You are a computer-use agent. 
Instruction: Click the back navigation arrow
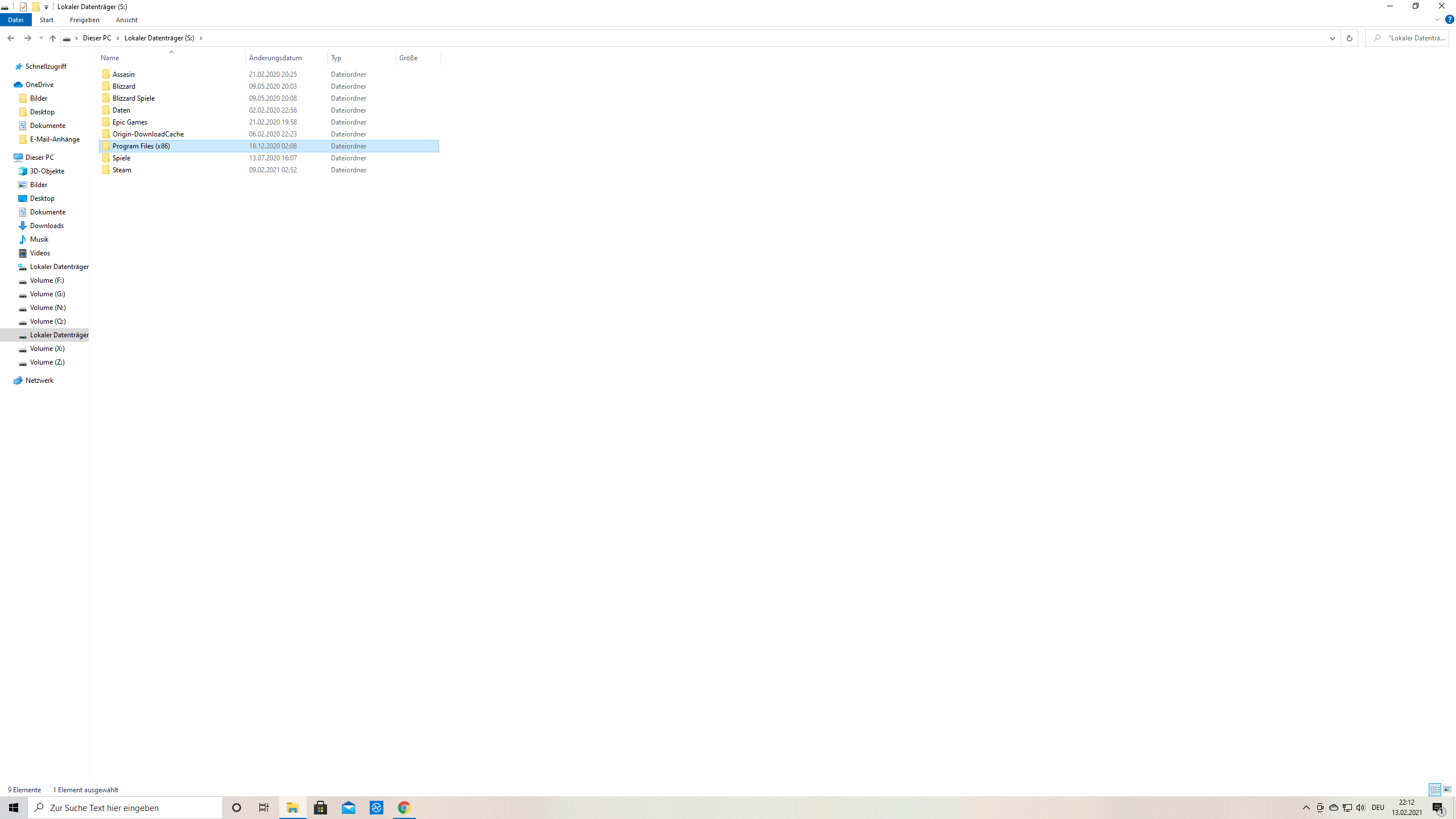tap(11, 38)
